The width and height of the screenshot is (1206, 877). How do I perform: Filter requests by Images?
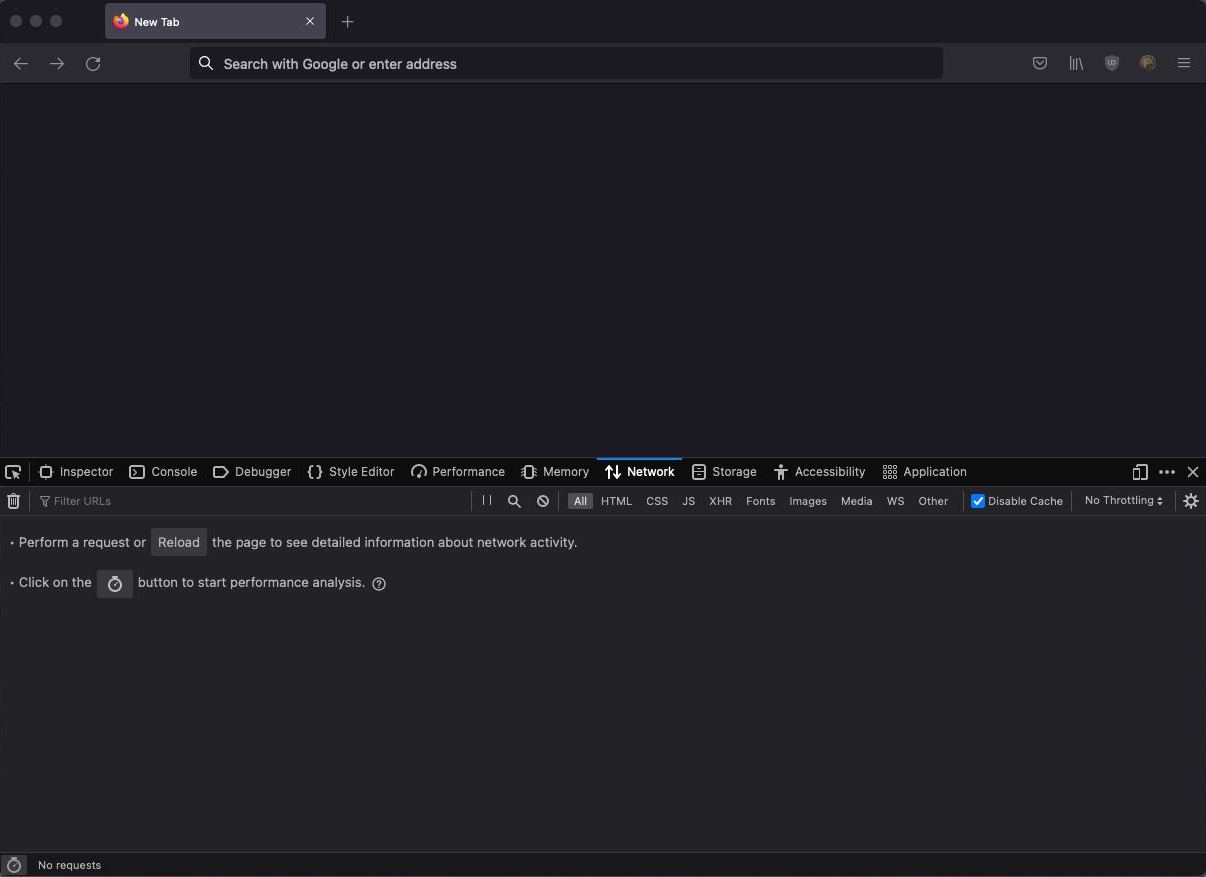[x=808, y=501]
